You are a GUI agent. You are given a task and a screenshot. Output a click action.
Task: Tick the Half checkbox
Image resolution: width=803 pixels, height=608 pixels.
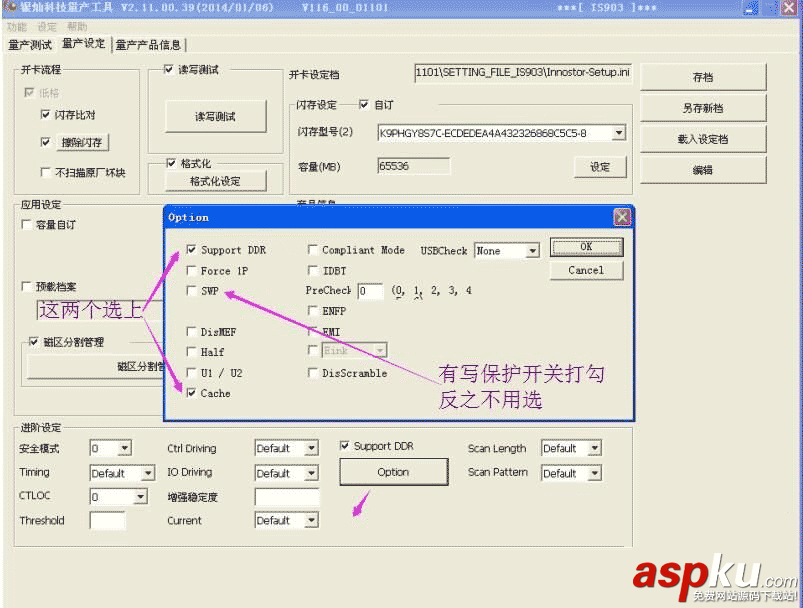(192, 352)
